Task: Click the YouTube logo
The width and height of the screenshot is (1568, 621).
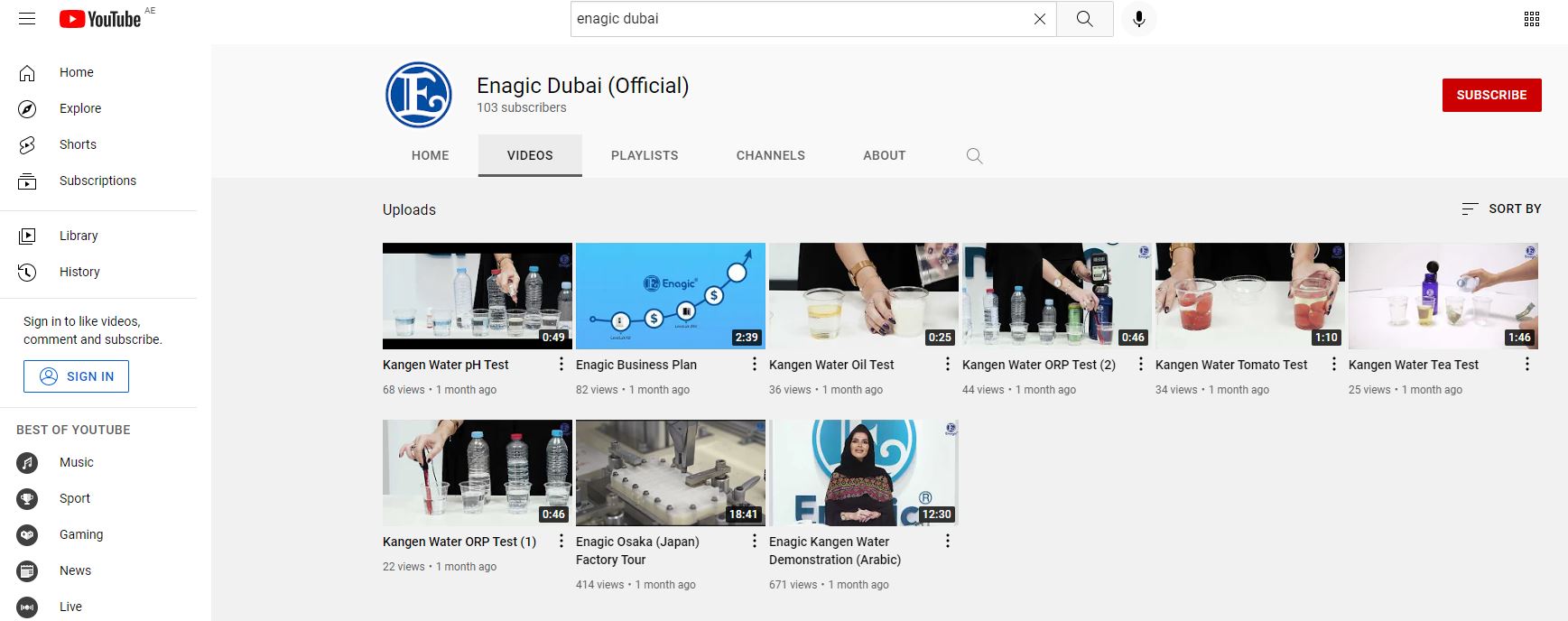Action: coord(100,19)
